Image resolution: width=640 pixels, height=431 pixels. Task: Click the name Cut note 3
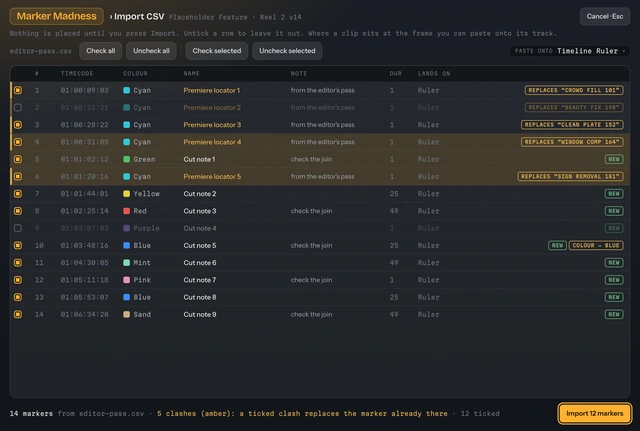200,211
